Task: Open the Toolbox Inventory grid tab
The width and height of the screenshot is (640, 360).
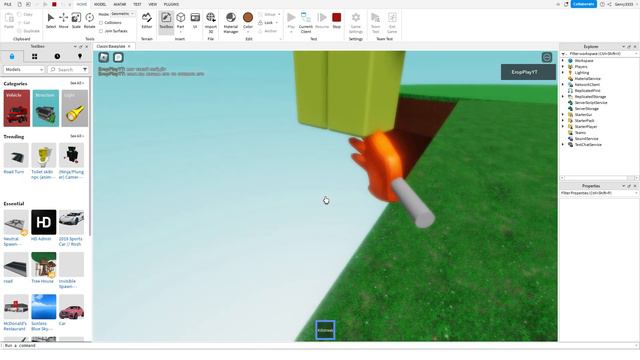Action: tap(34, 56)
